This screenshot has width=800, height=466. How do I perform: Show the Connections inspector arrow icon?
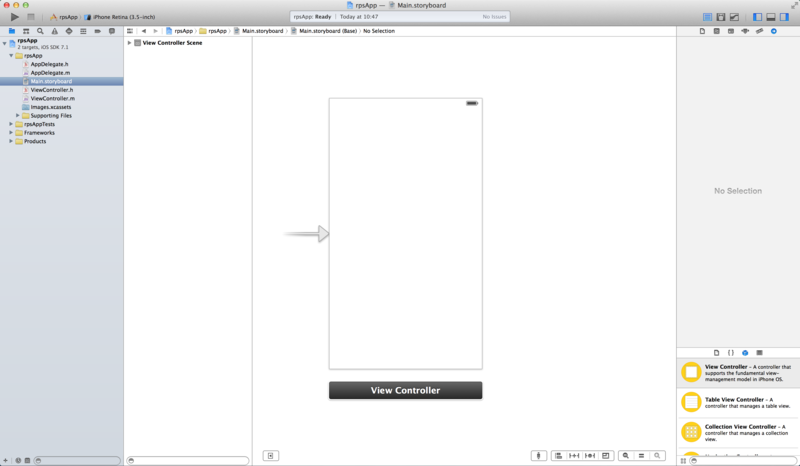774,31
